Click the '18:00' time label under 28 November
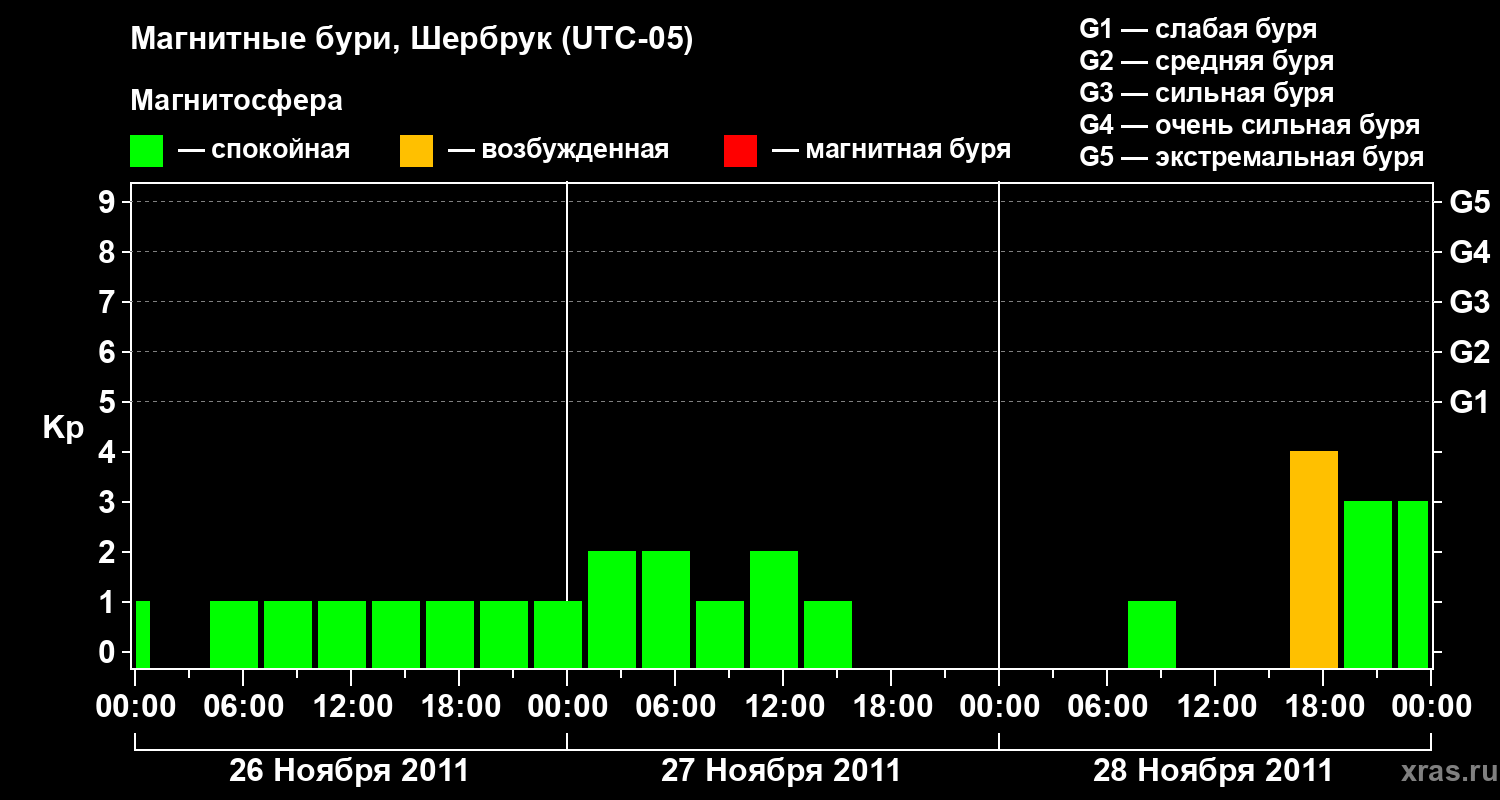 (x=1323, y=706)
